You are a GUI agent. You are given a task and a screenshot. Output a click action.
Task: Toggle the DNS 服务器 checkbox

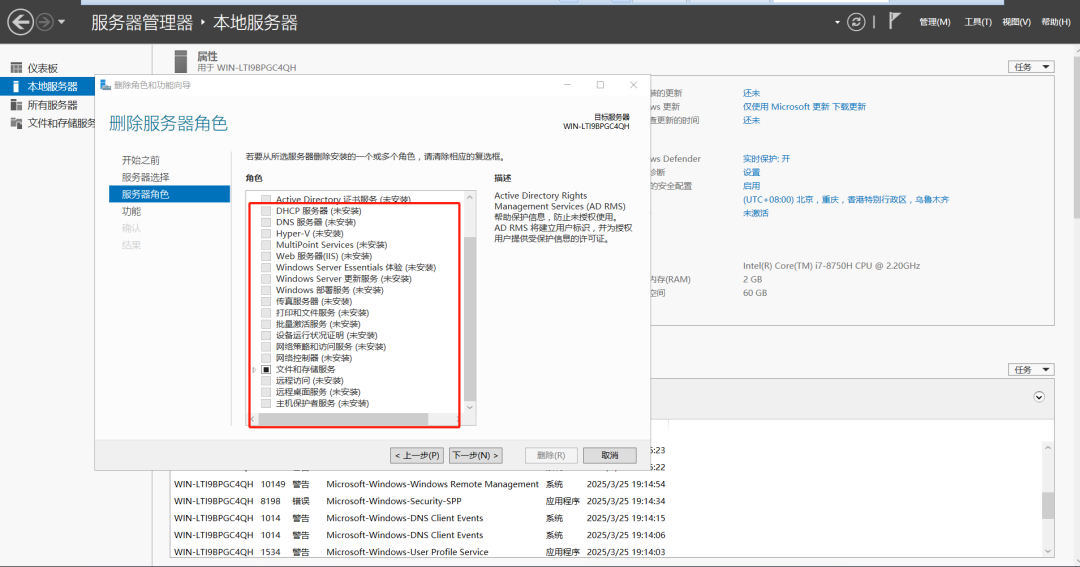pos(266,222)
